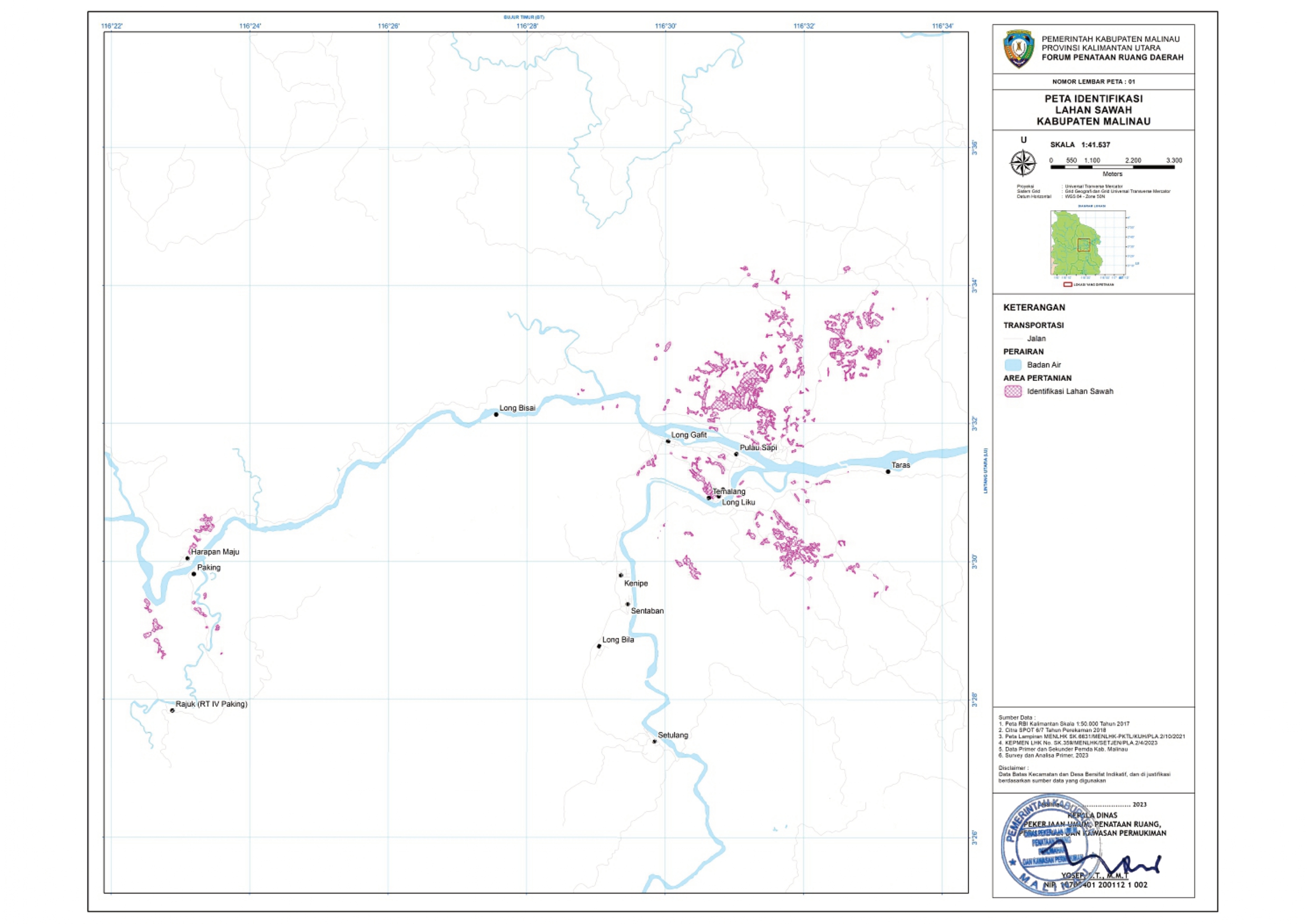The height and width of the screenshot is (924, 1307).
Task: Click the Jalan line symbol in legend
Action: tap(1013, 339)
